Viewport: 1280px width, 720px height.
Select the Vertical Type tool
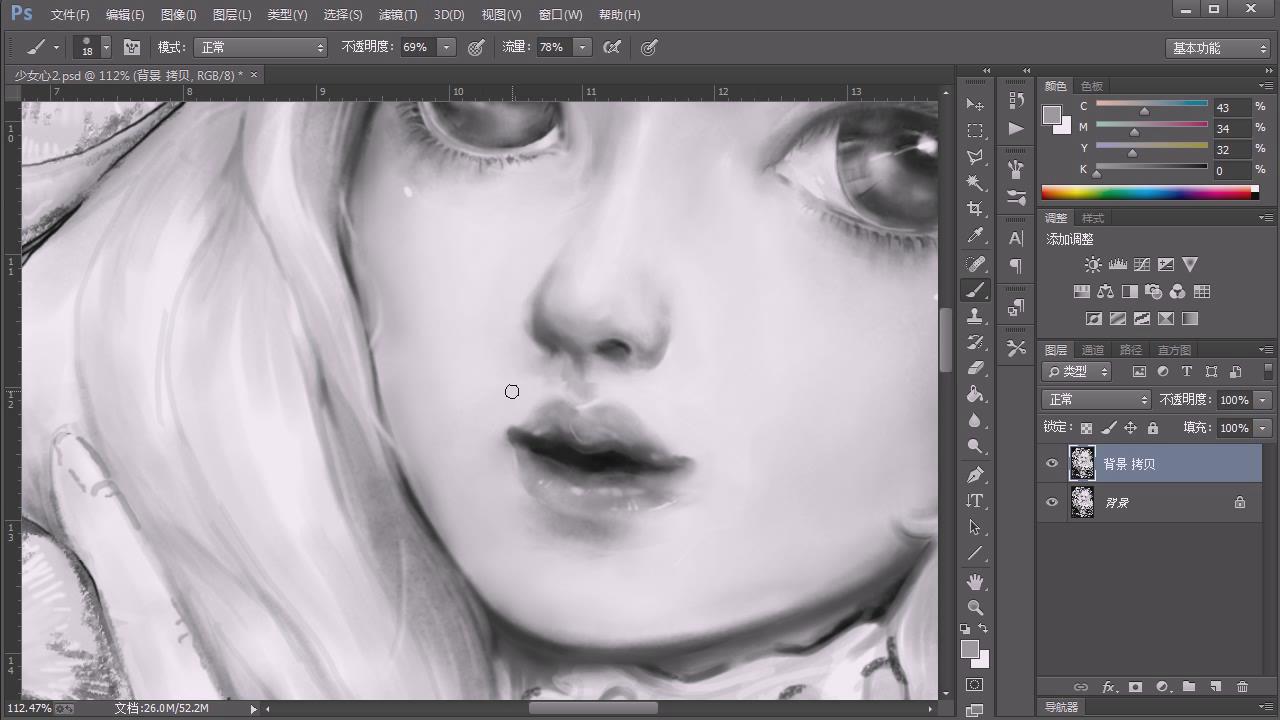pos(975,501)
